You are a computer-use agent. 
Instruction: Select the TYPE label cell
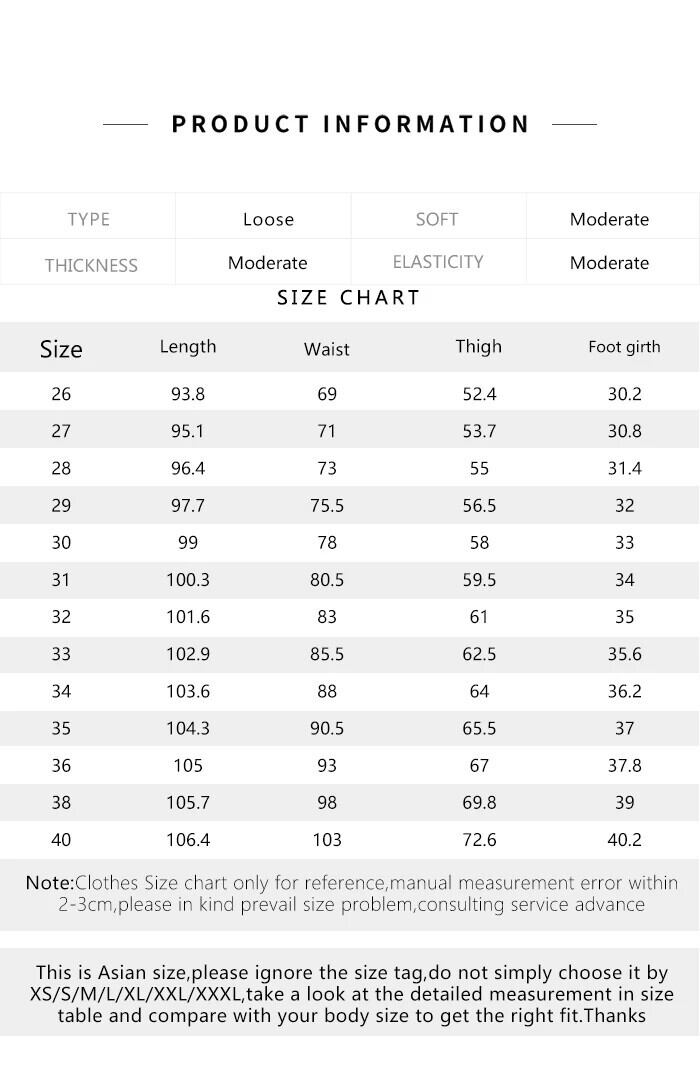pos(88,219)
